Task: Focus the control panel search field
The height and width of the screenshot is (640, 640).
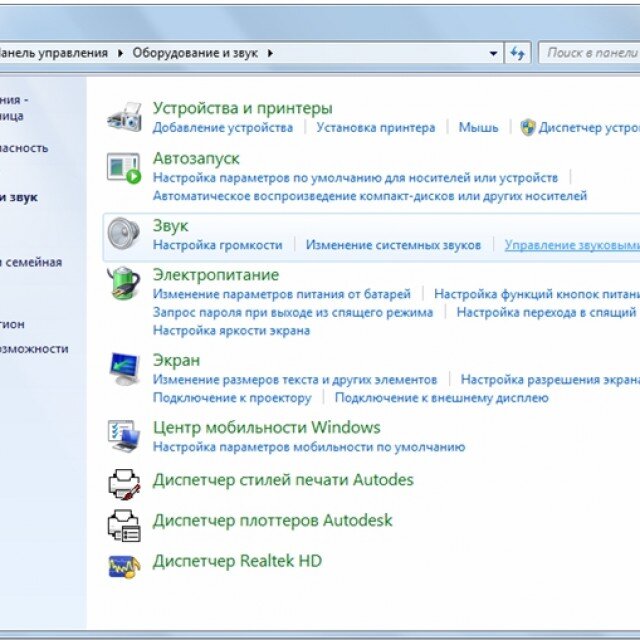Action: [589, 53]
